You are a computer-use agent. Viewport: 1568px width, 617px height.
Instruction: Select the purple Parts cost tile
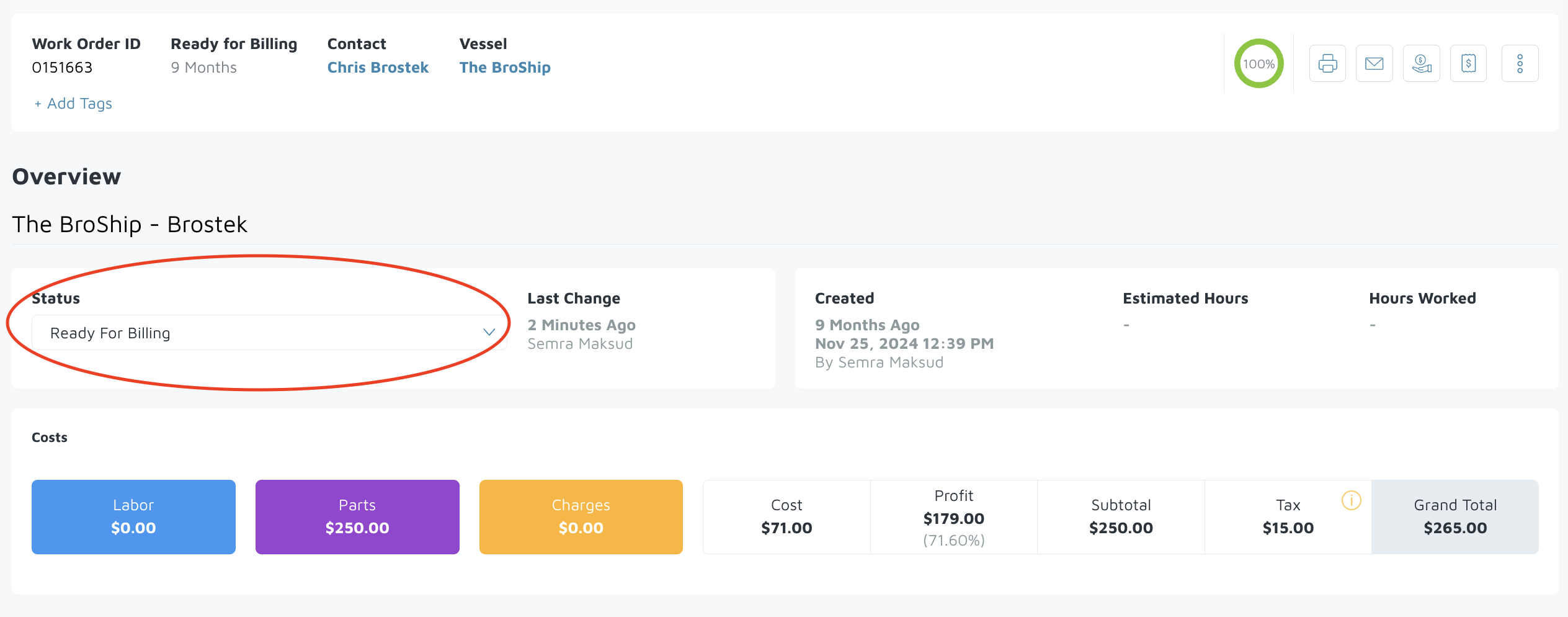[x=357, y=516]
